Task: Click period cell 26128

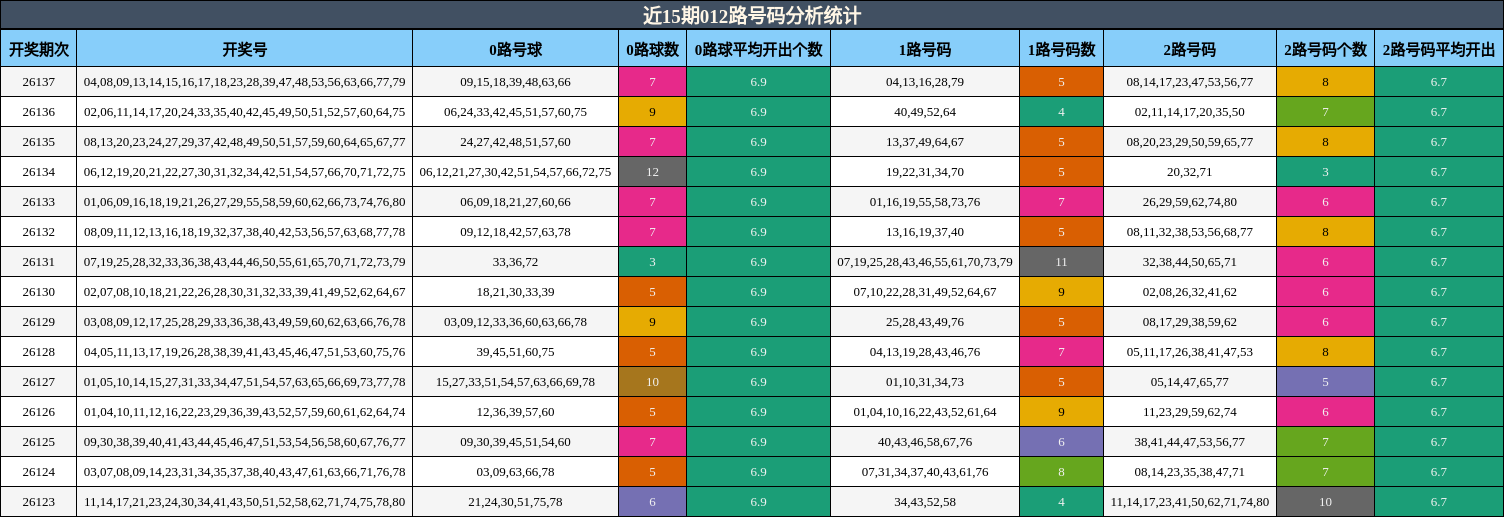Action: tap(39, 352)
